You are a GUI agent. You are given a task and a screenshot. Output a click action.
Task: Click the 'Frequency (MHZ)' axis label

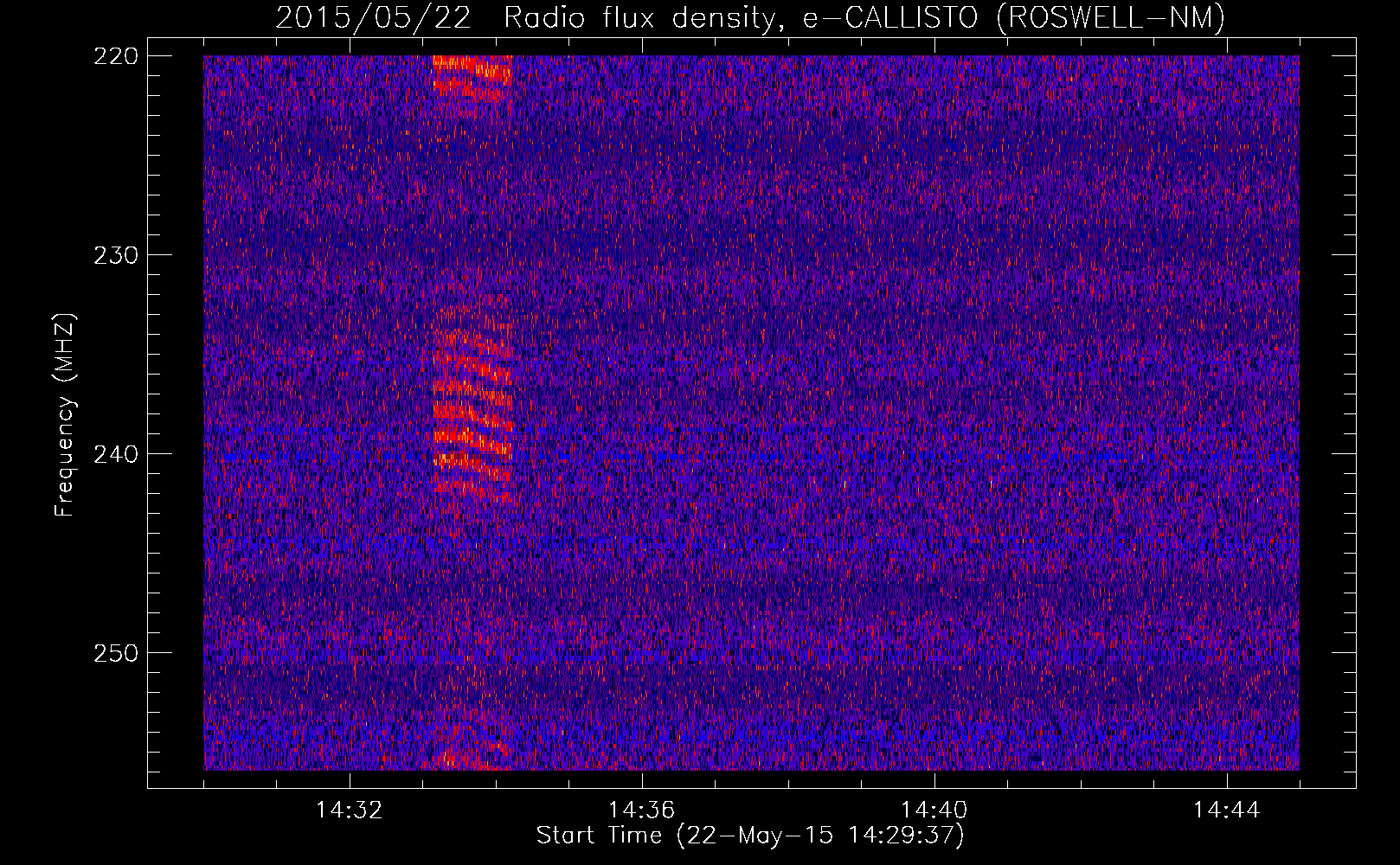click(x=65, y=415)
